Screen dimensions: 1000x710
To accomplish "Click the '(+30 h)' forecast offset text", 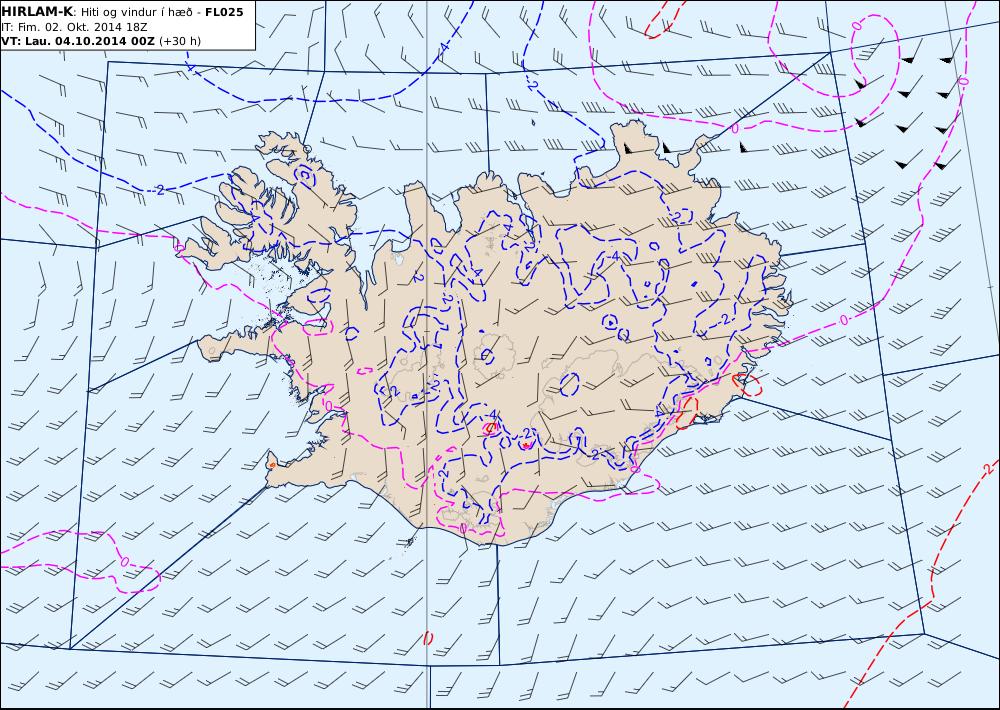I will click(179, 41).
